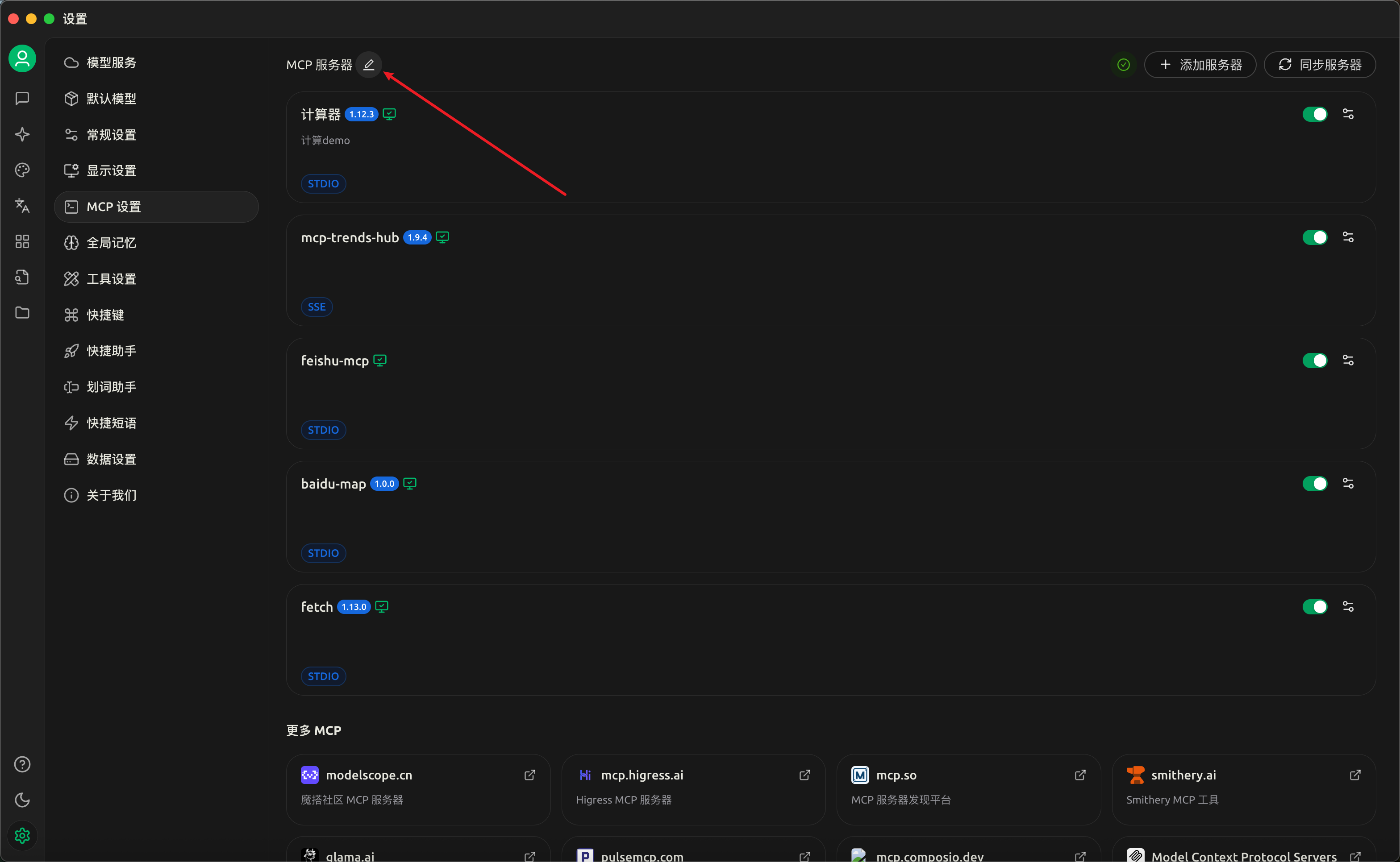1400x862 pixels.
Task: Open 快捷短语 settings page
Action: tap(156, 423)
